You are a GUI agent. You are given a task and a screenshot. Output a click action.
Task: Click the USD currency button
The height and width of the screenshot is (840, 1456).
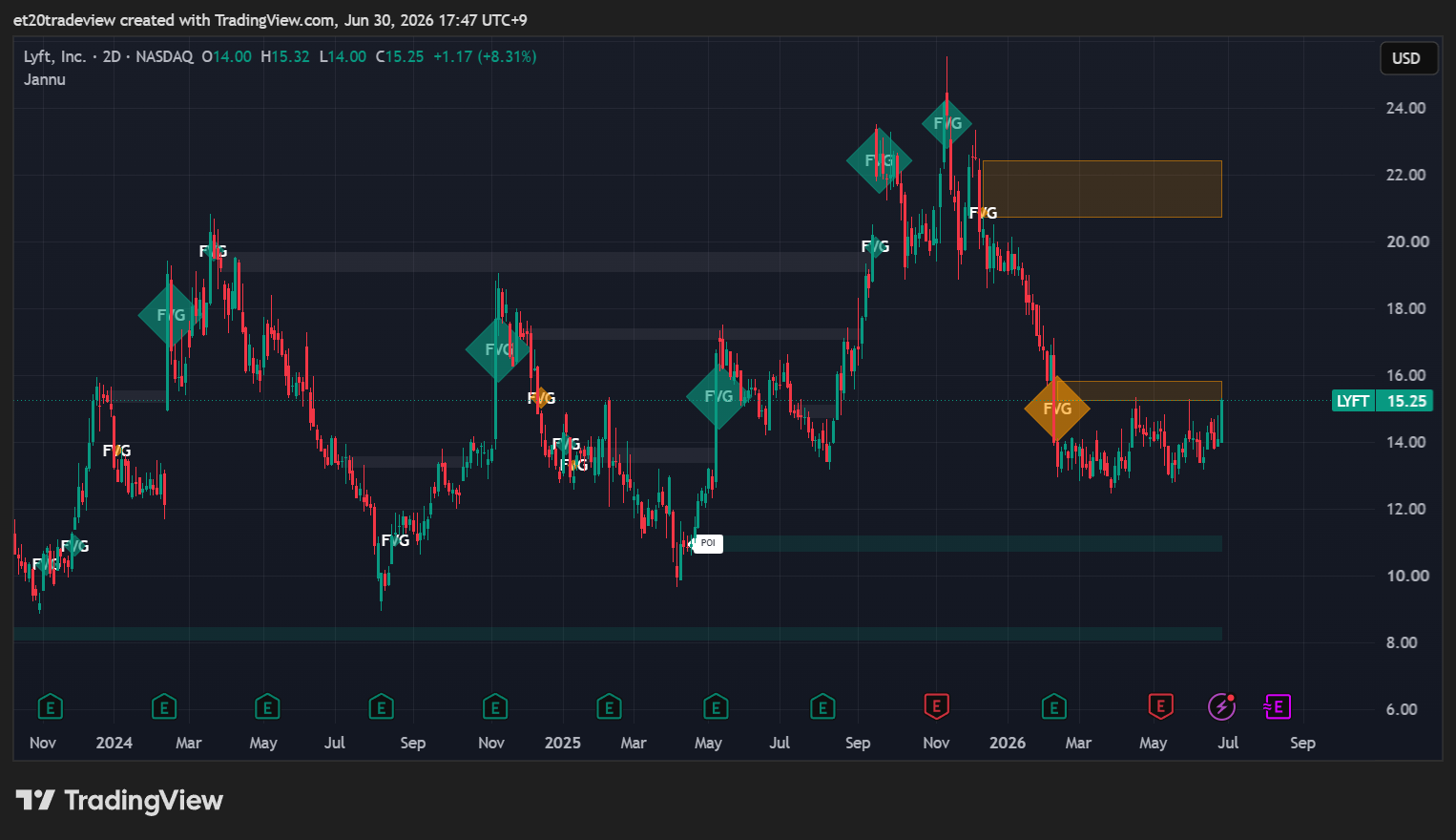coord(1408,58)
